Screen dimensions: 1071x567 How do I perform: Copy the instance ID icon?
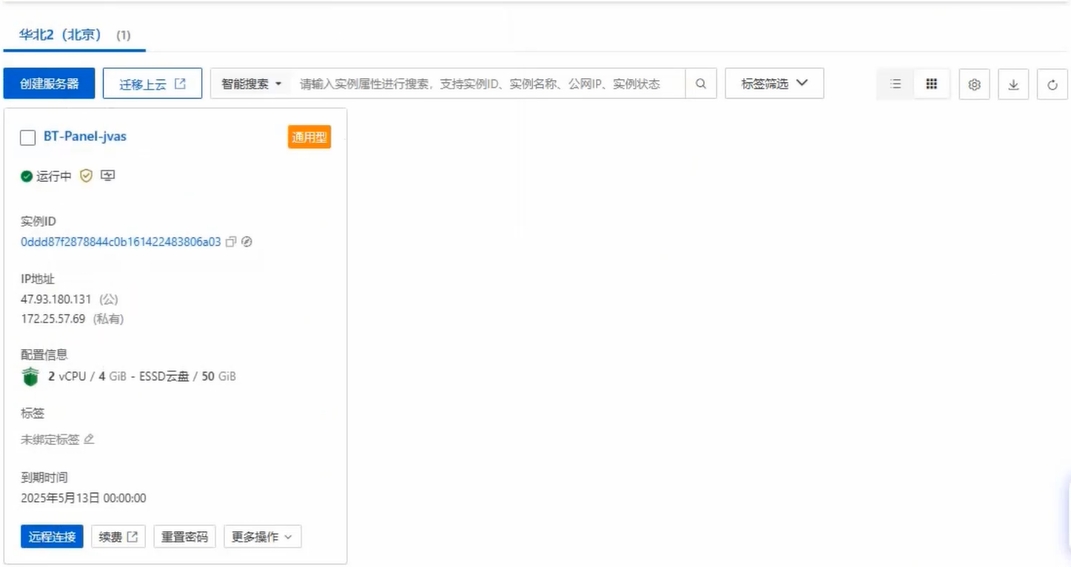[231, 242]
